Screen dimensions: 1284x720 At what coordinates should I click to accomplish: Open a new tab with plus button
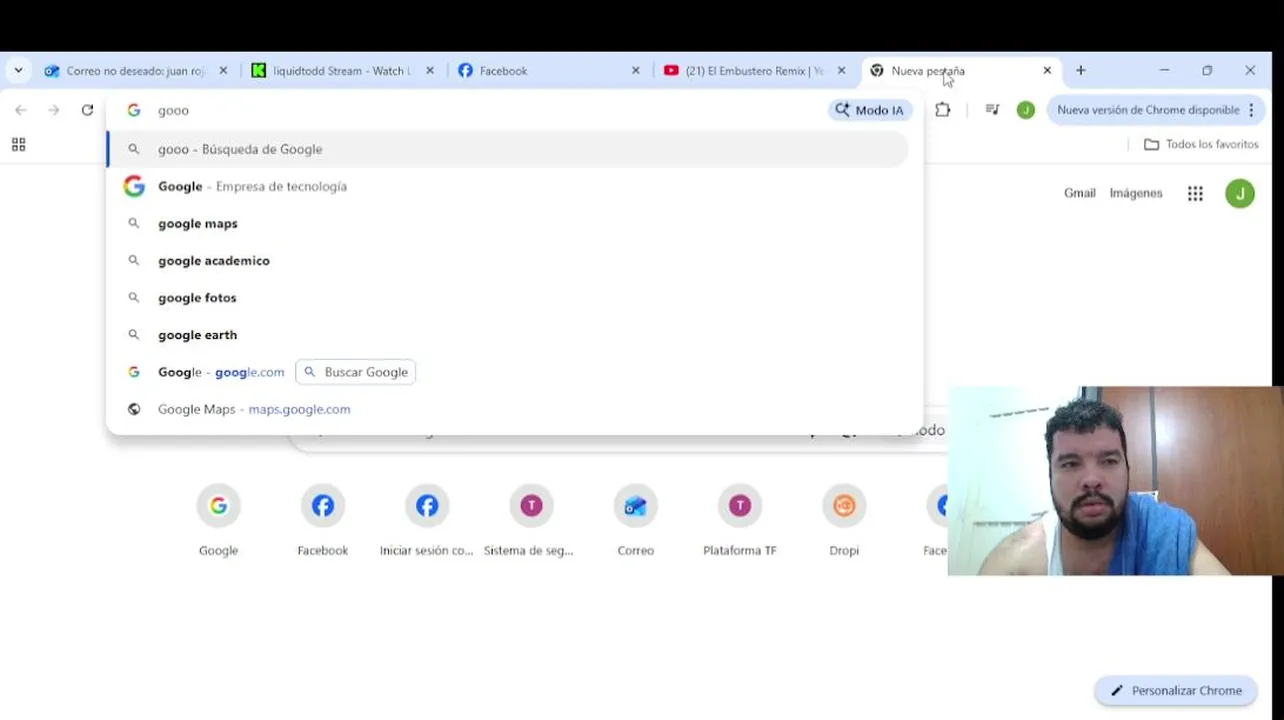pyautogui.click(x=1081, y=71)
